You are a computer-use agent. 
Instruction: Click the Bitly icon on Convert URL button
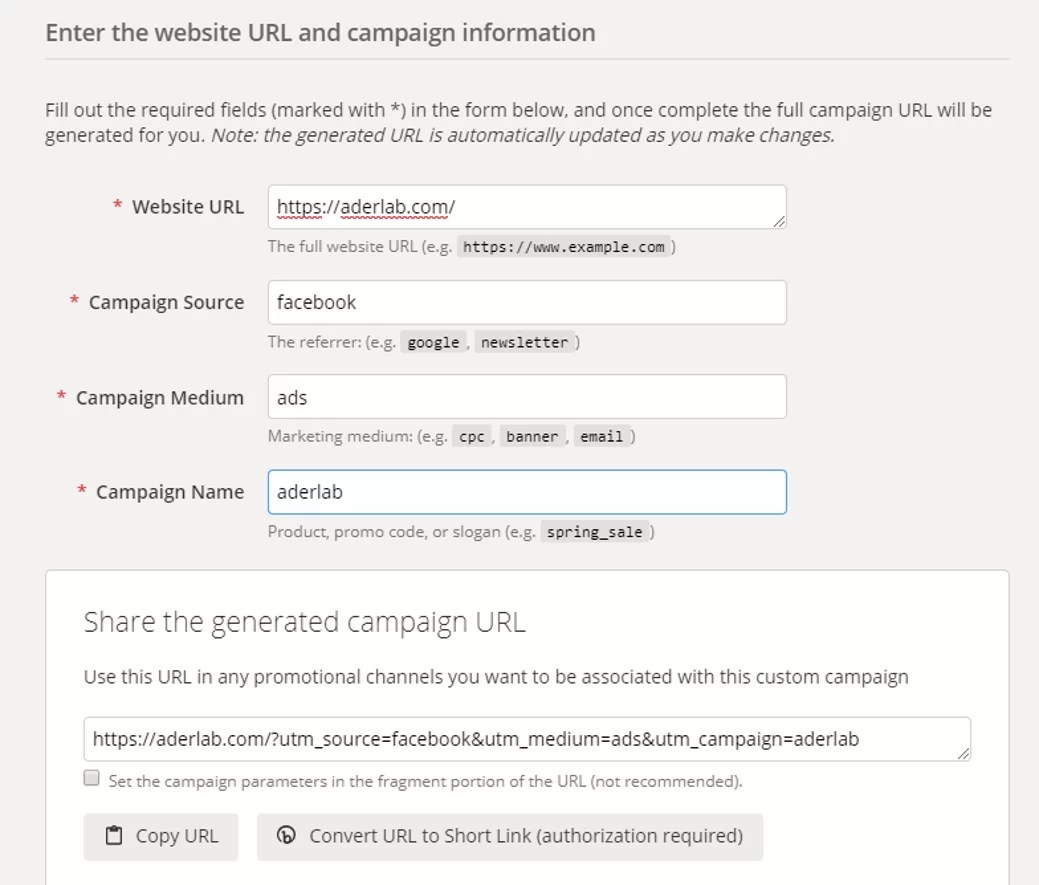[286, 836]
